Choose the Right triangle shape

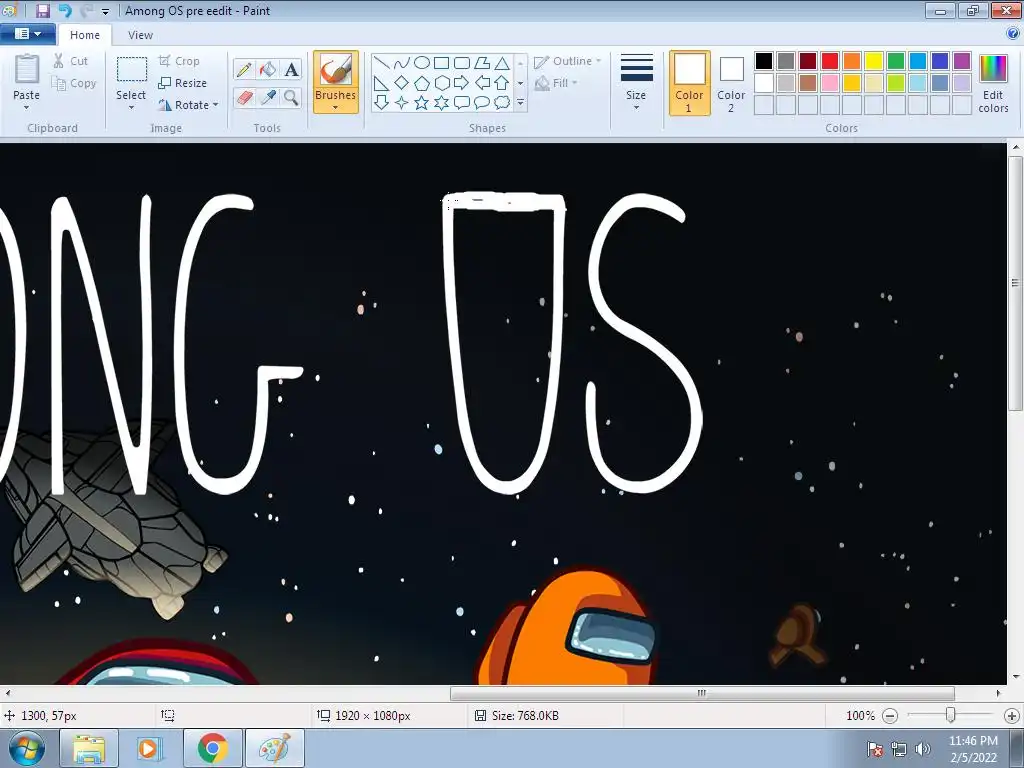tap(382, 83)
